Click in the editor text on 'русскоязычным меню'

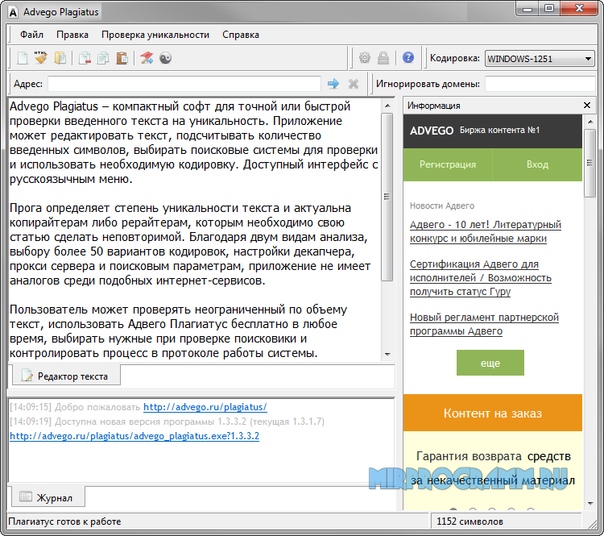(71, 179)
